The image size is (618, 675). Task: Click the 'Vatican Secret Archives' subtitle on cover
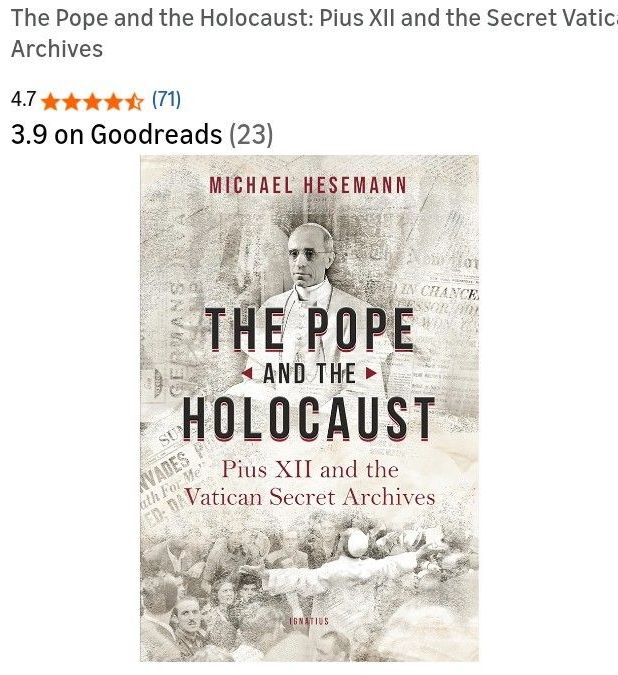(309, 498)
